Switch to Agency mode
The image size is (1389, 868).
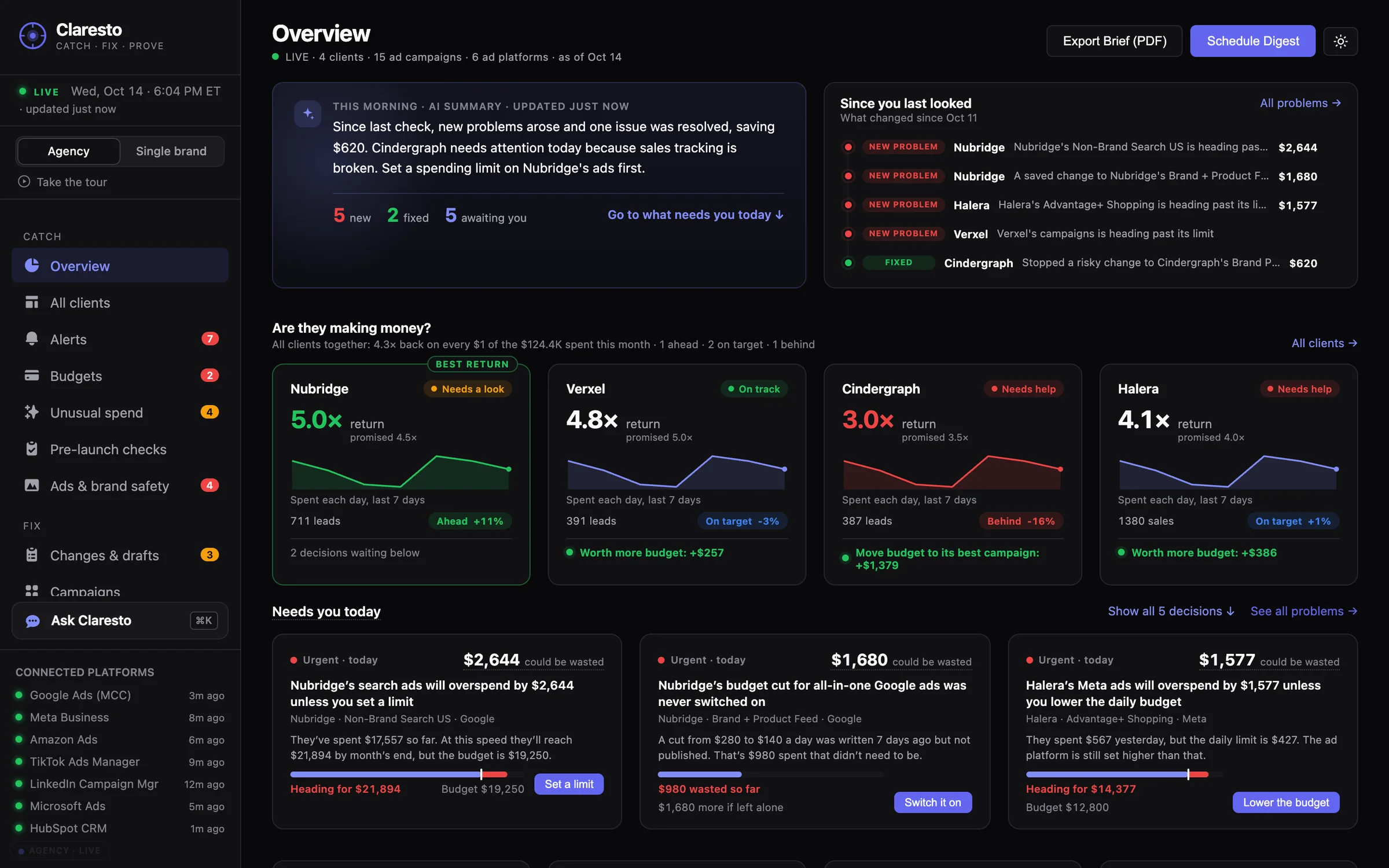pos(68,151)
